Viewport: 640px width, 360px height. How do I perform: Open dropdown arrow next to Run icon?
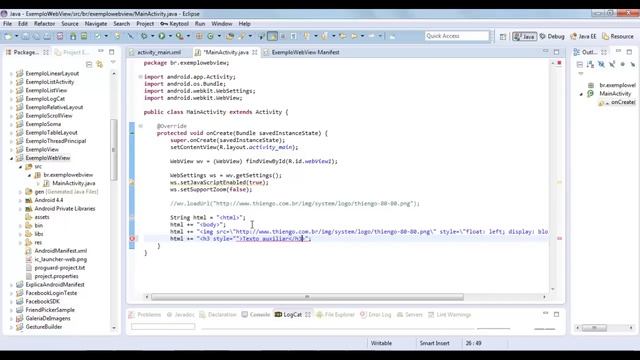(x=170, y=36)
